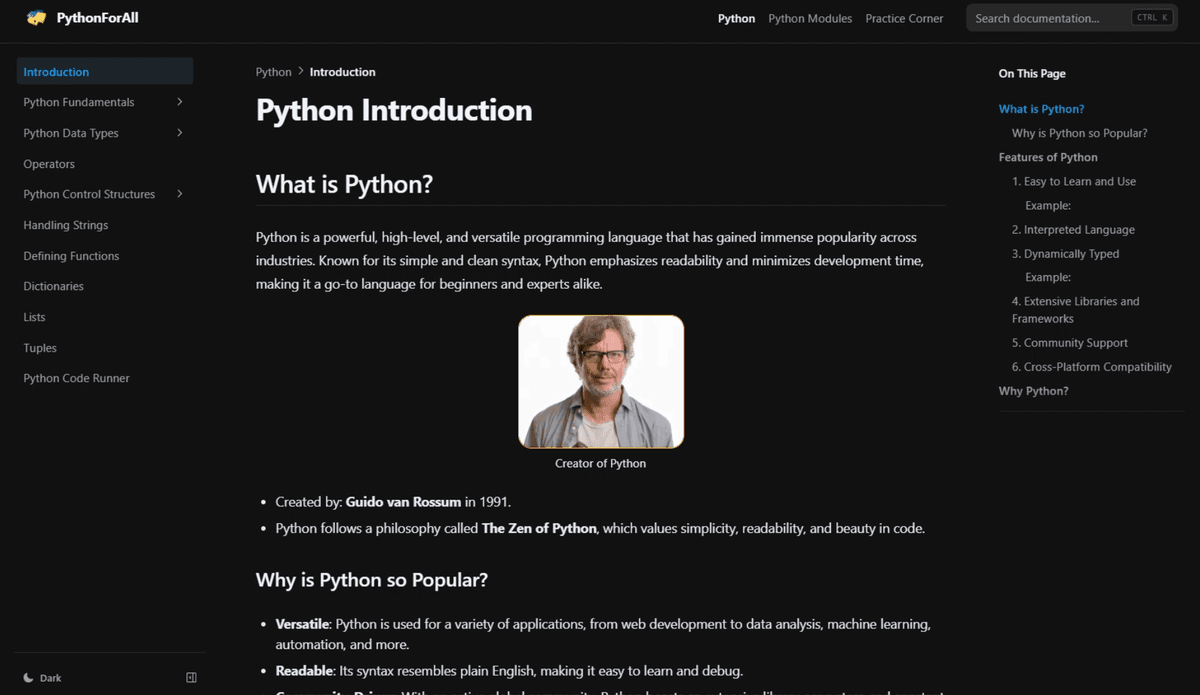The width and height of the screenshot is (1200, 695).
Task: Jump to Community Support in contents
Action: pos(1075,343)
